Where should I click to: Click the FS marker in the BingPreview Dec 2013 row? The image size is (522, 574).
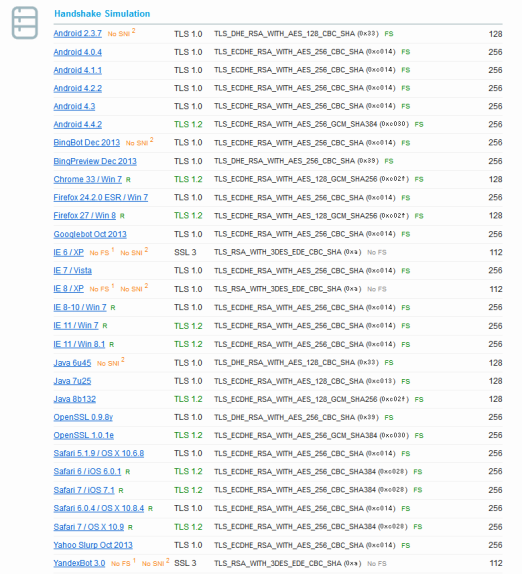(x=389, y=161)
